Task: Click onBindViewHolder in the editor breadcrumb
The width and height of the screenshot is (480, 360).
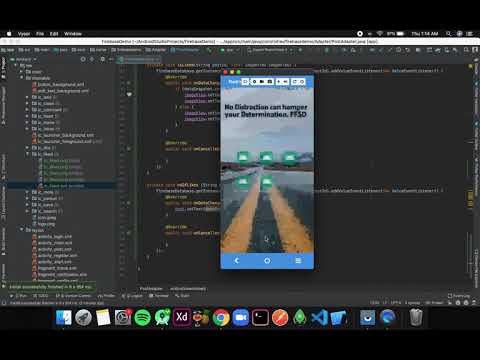Action: click(188, 289)
